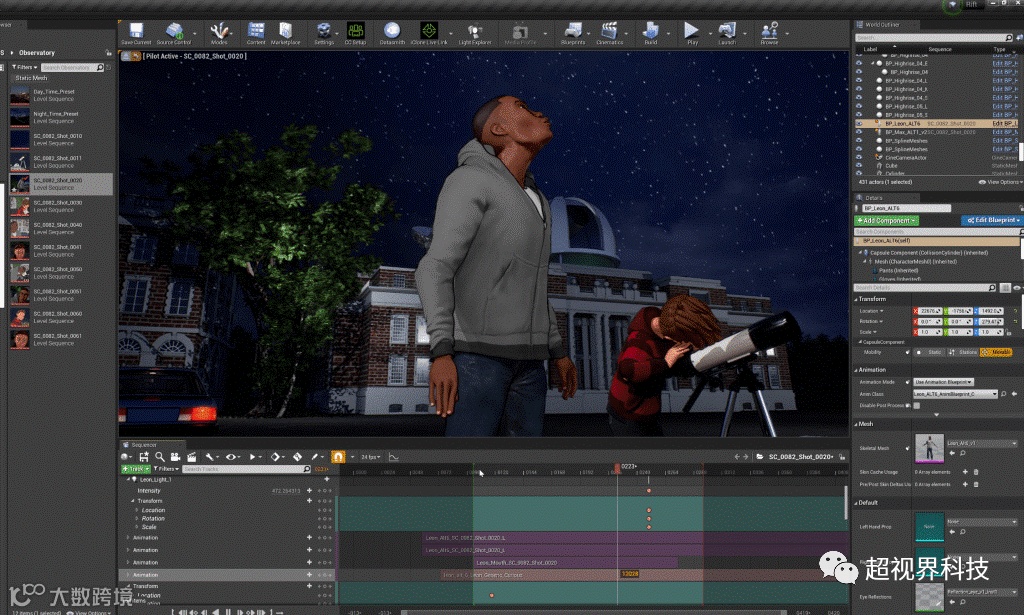Image resolution: width=1024 pixels, height=615 pixels.
Task: Open the Filters dropdown in Sequencer
Action: (x=166, y=469)
